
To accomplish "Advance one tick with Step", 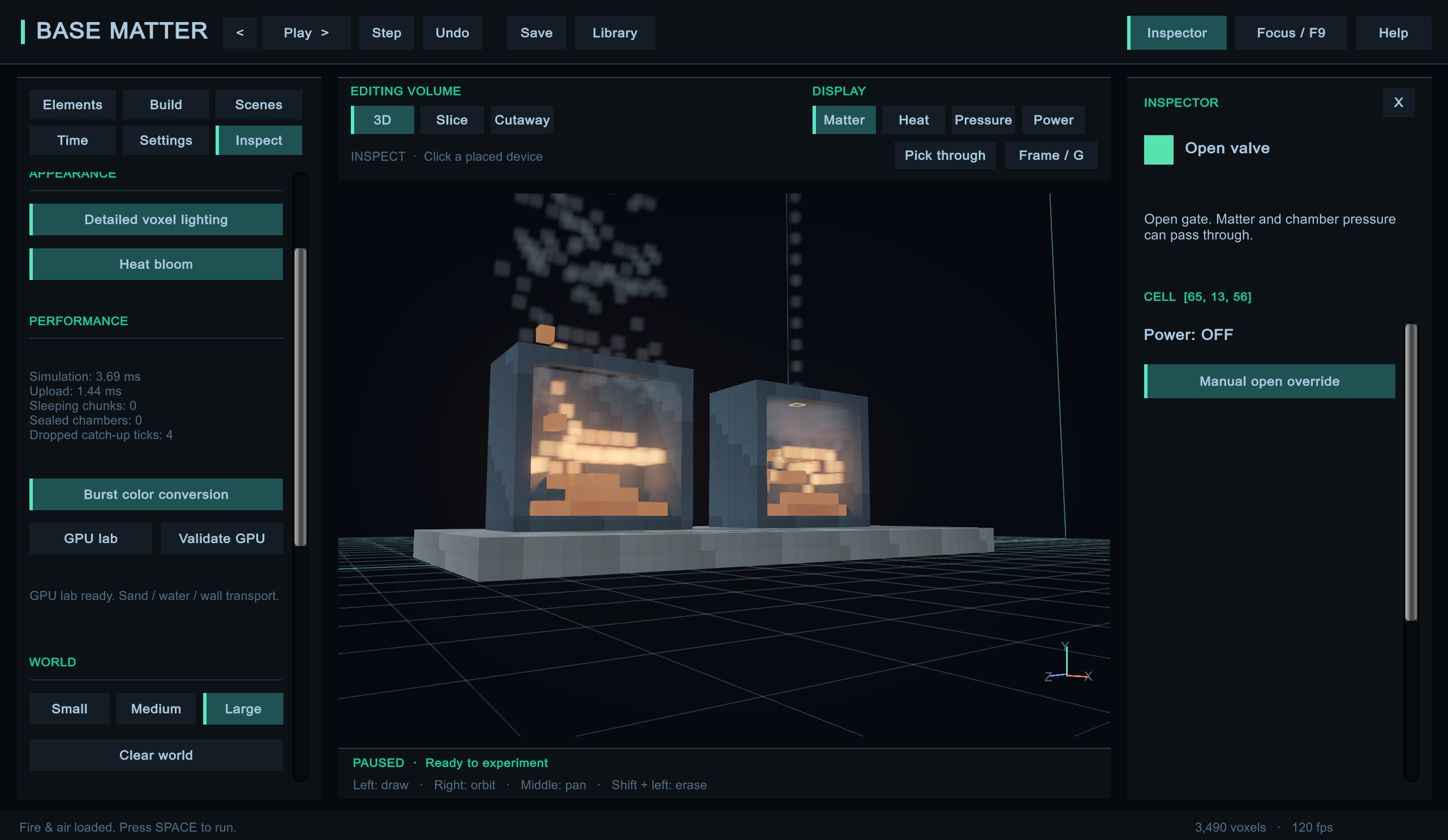I will [386, 33].
